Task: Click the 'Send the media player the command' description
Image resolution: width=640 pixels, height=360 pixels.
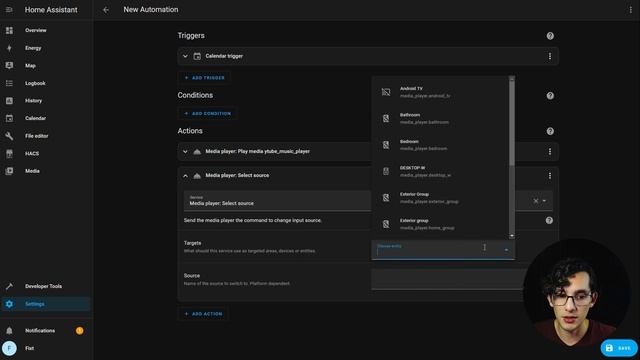Action: pyautogui.click(x=253, y=220)
